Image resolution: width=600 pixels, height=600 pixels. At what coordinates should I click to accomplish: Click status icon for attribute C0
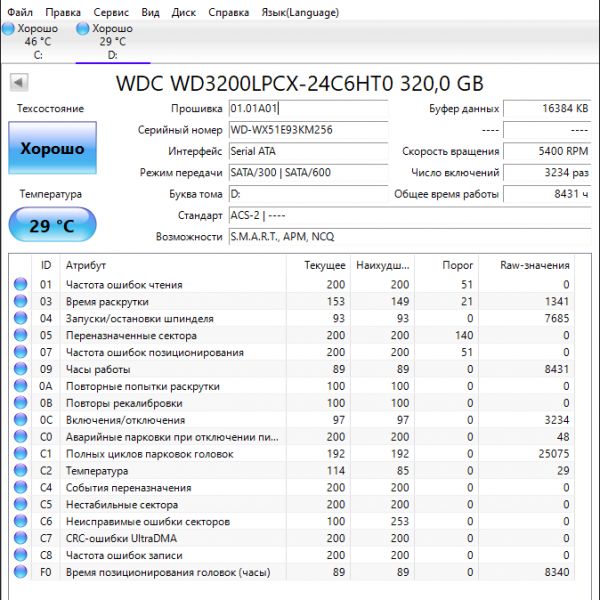point(20,436)
